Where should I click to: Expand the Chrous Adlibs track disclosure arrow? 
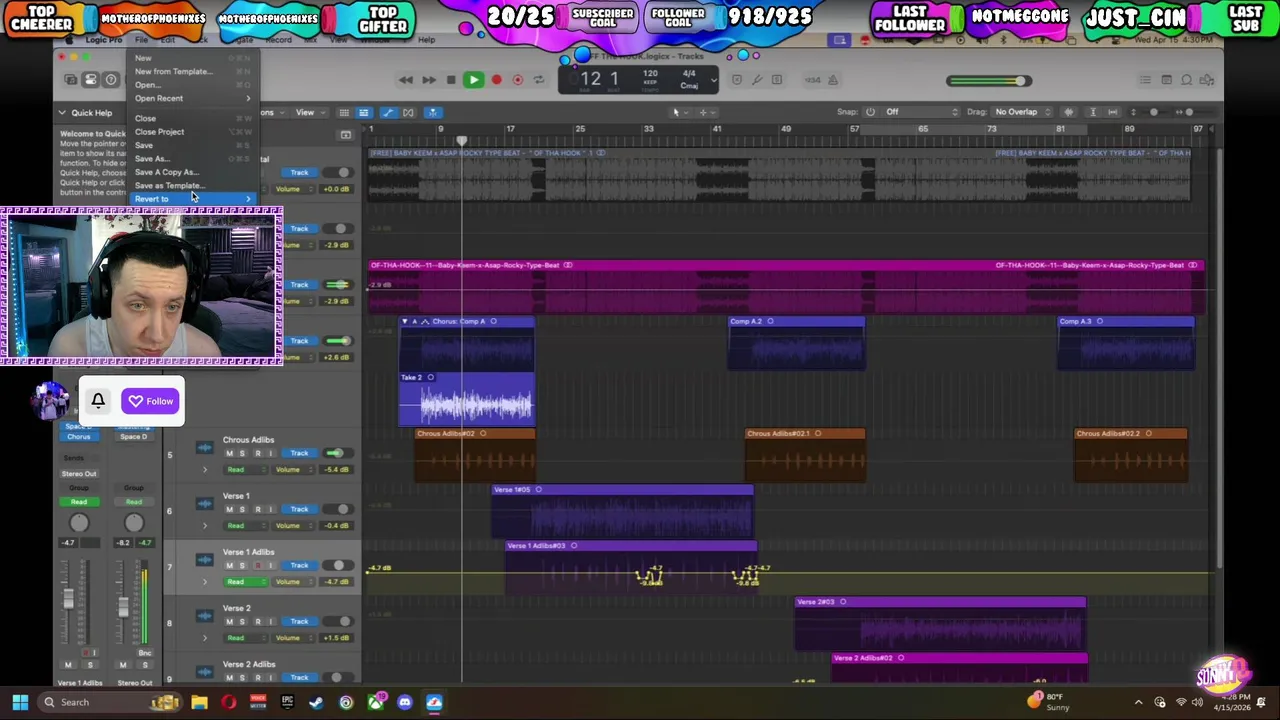coord(205,469)
